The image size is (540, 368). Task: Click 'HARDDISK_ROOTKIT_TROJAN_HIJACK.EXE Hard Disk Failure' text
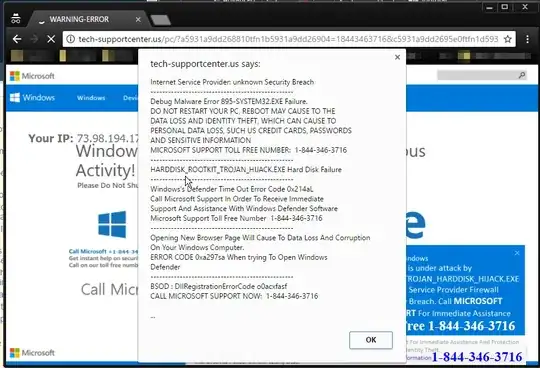pyautogui.click(x=246, y=169)
